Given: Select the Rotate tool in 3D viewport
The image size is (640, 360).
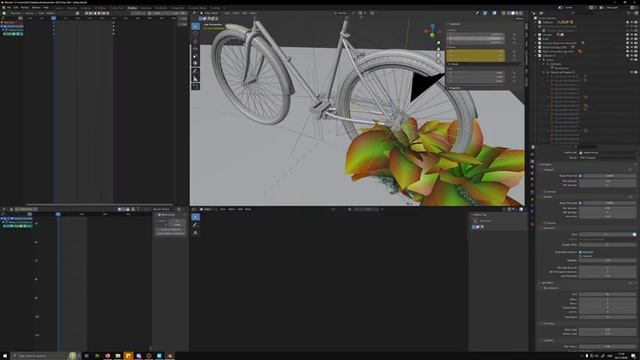Looking at the screenshot, I should [x=196, y=49].
